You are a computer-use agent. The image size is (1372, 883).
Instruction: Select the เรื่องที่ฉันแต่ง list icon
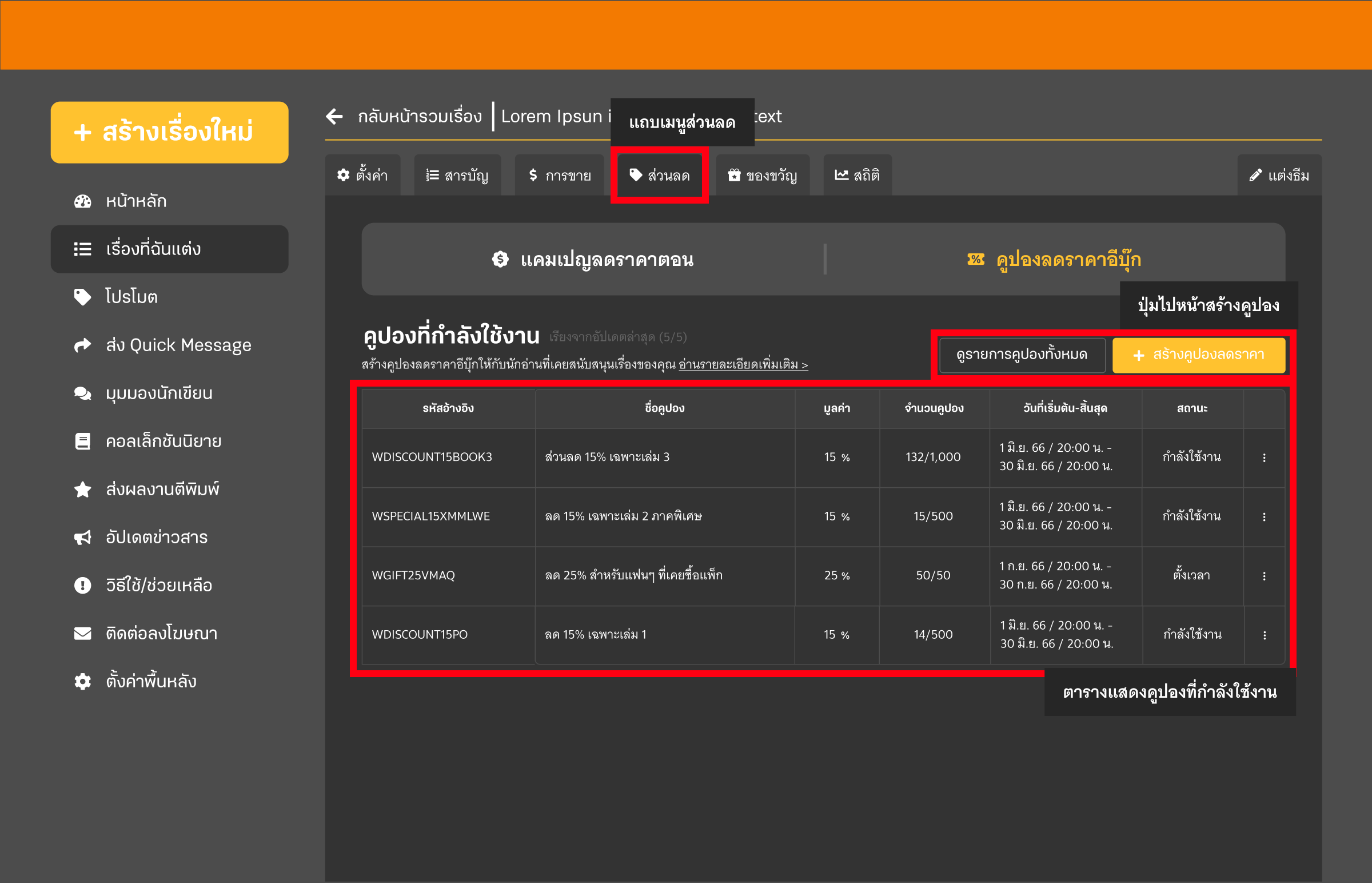tap(82, 249)
